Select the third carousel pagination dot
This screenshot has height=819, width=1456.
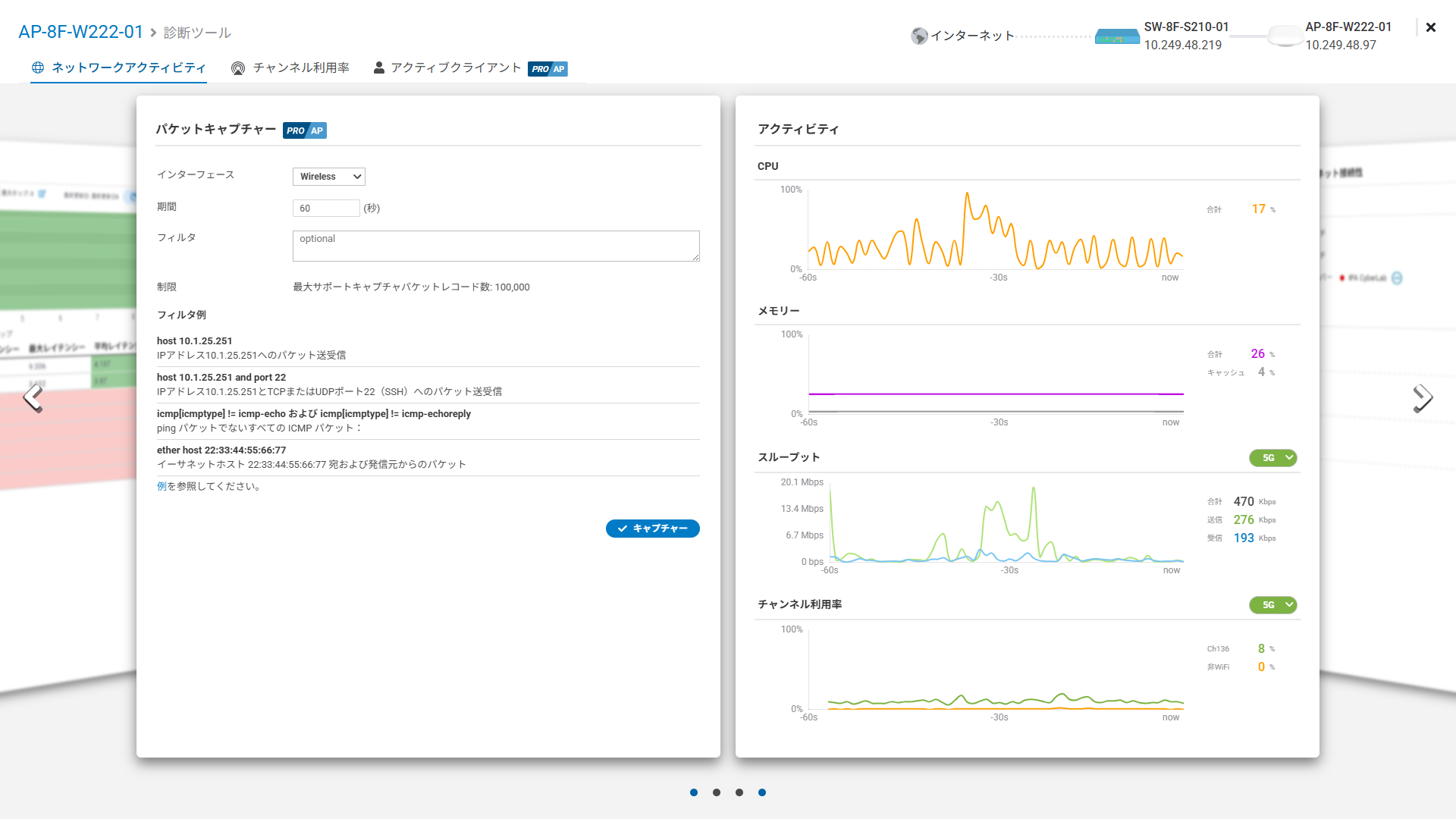point(739,792)
